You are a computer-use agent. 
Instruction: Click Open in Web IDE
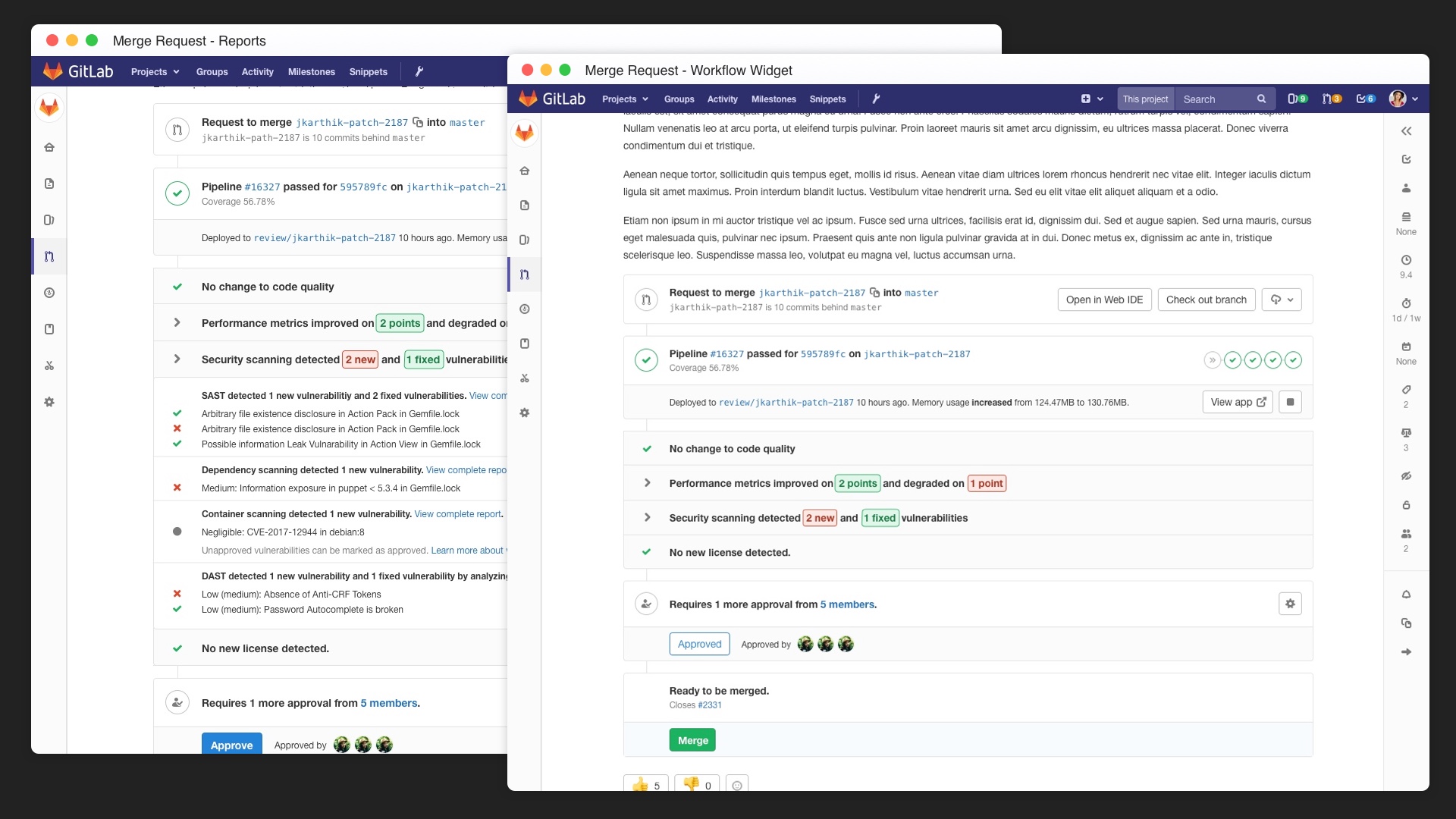(x=1103, y=300)
